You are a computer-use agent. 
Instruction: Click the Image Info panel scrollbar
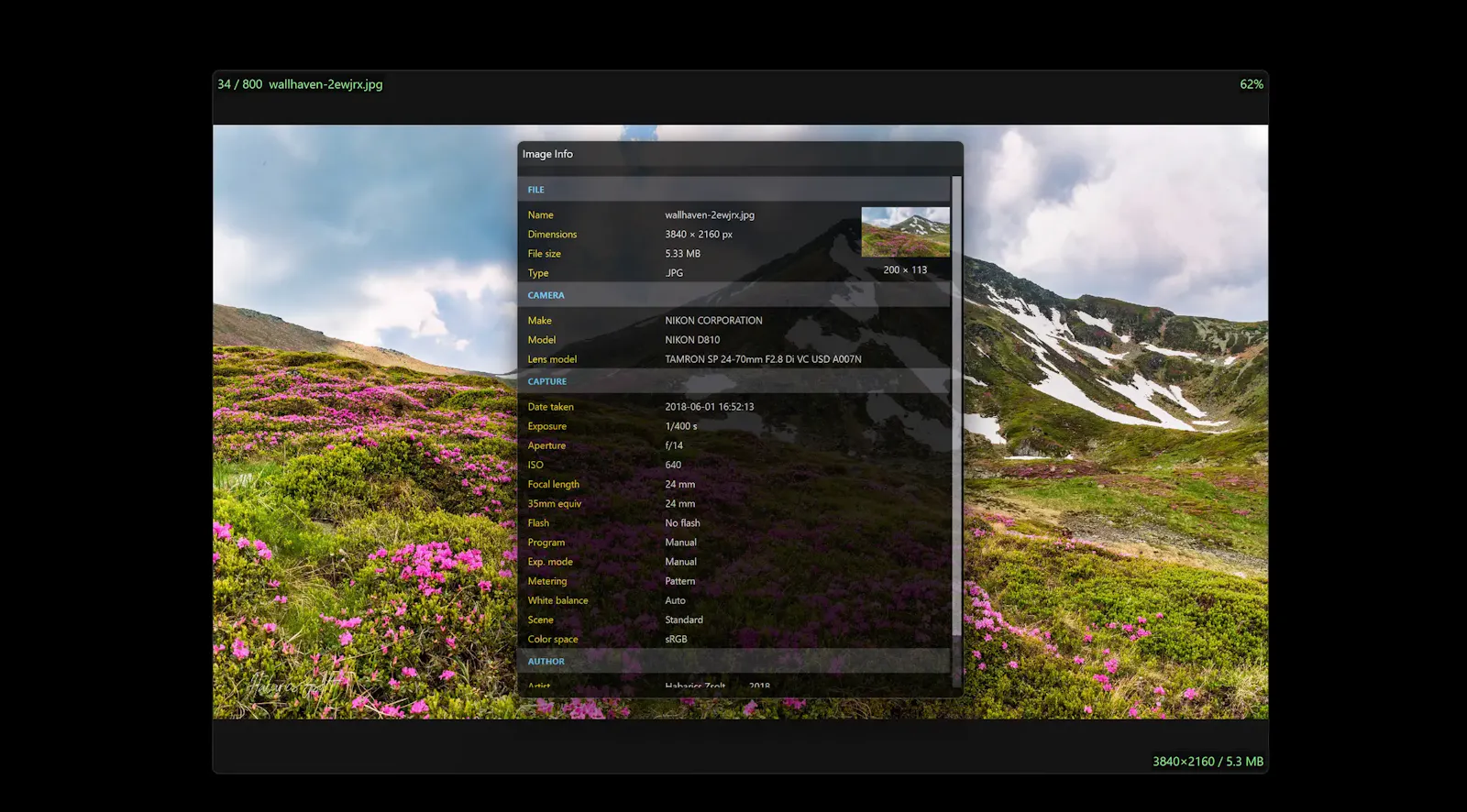click(956, 406)
